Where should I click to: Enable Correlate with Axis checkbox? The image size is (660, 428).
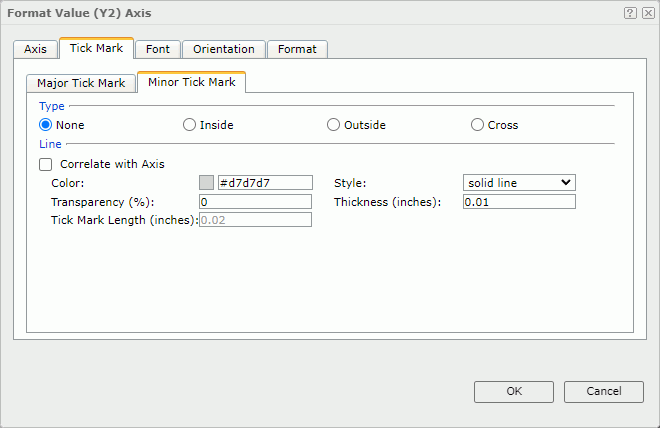click(45, 164)
